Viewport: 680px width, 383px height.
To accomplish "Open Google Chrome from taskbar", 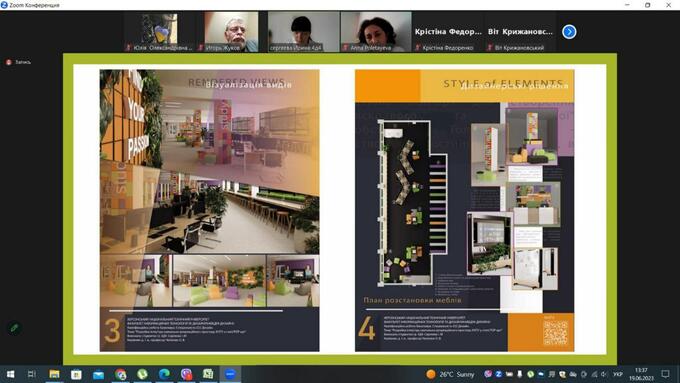I will pos(121,374).
